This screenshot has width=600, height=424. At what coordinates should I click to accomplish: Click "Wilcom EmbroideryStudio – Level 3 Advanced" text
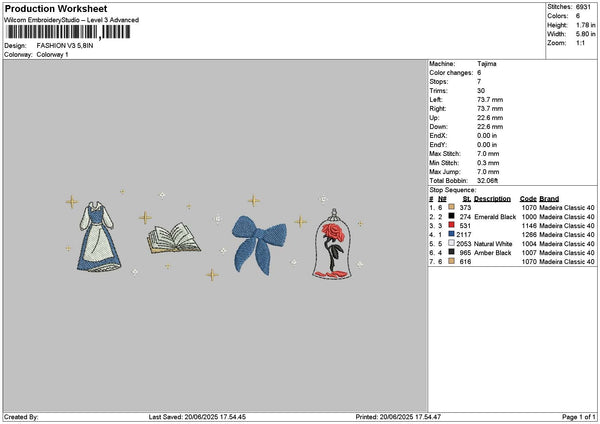pyautogui.click(x=72, y=20)
